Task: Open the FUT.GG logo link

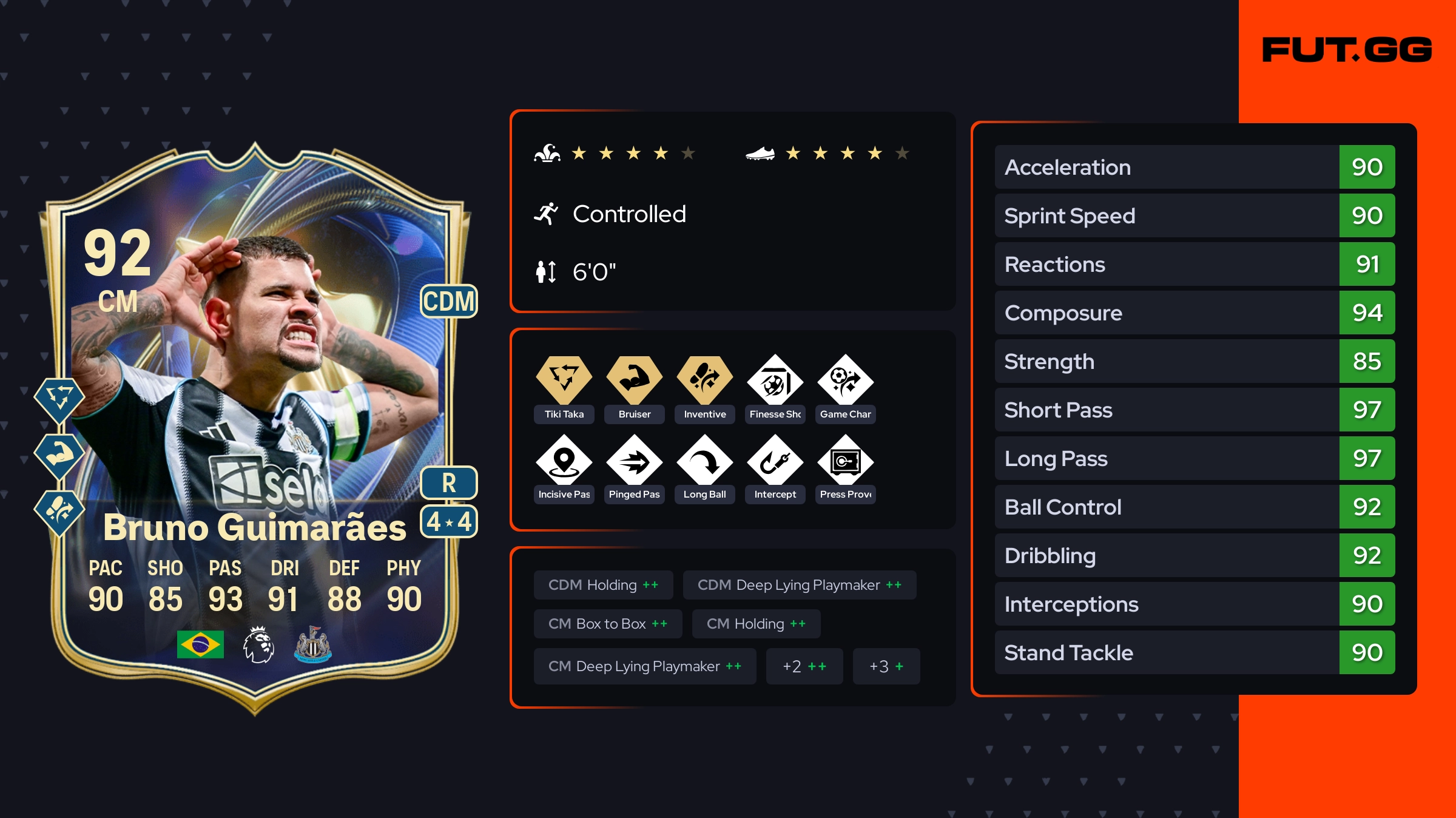Action: pos(1347,50)
